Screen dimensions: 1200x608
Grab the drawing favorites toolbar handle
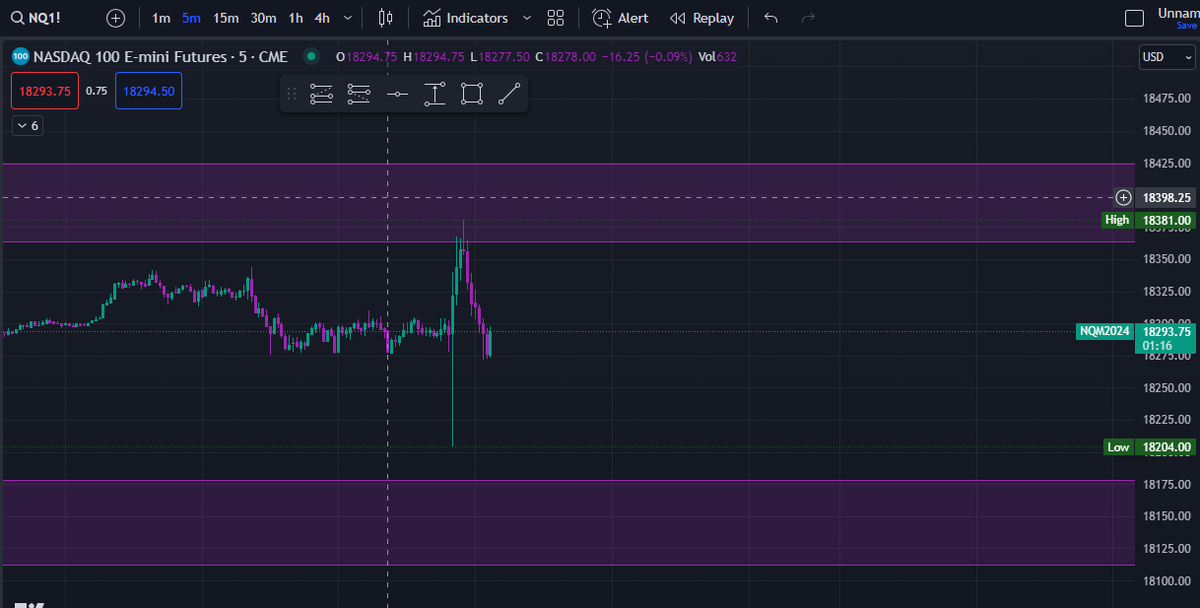[x=292, y=94]
